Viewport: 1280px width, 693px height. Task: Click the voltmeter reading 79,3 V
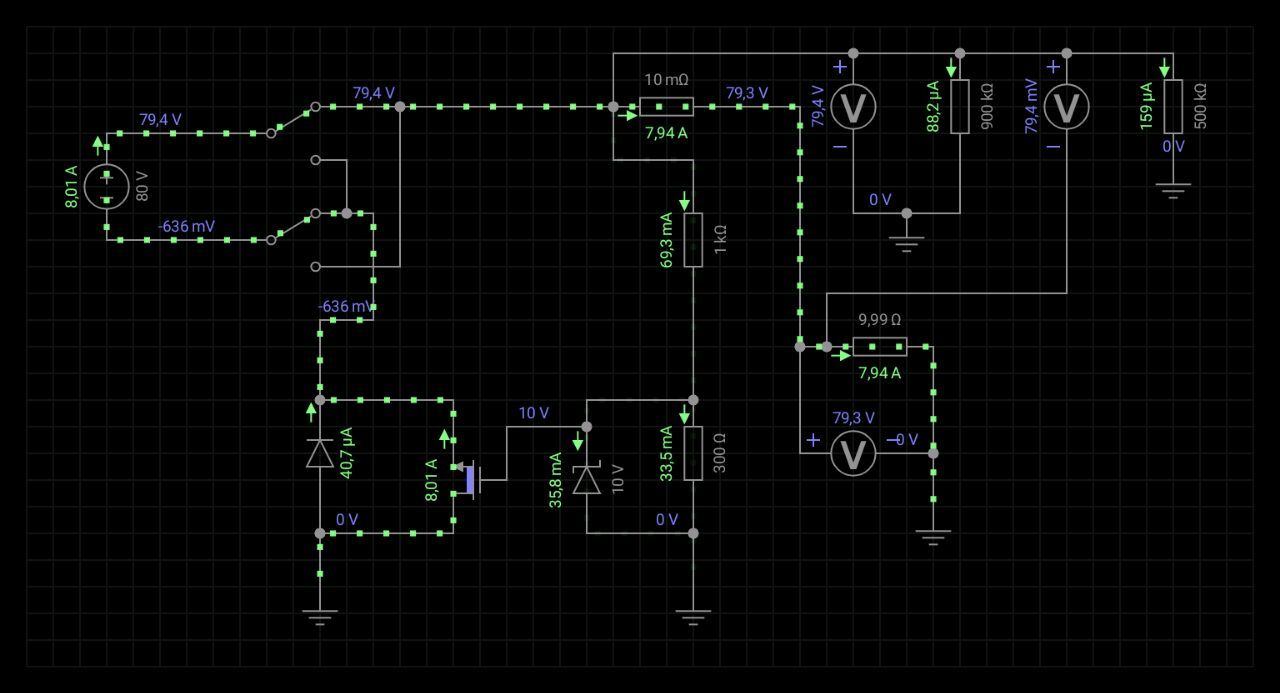pyautogui.click(x=853, y=454)
